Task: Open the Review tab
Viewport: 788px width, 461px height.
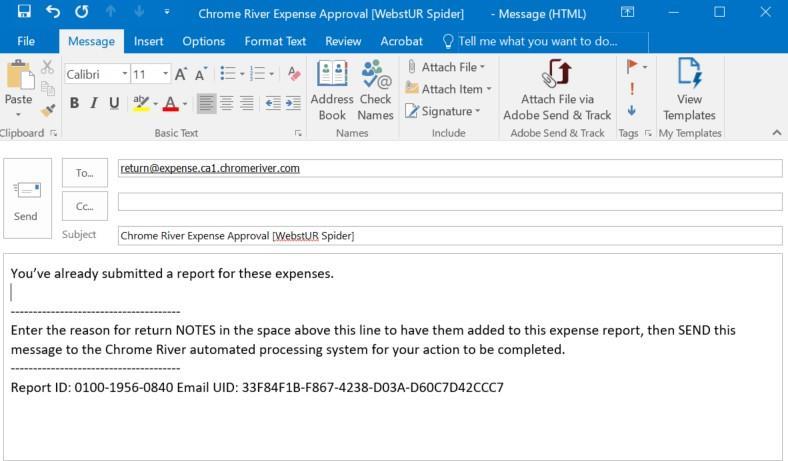Action: 343,41
